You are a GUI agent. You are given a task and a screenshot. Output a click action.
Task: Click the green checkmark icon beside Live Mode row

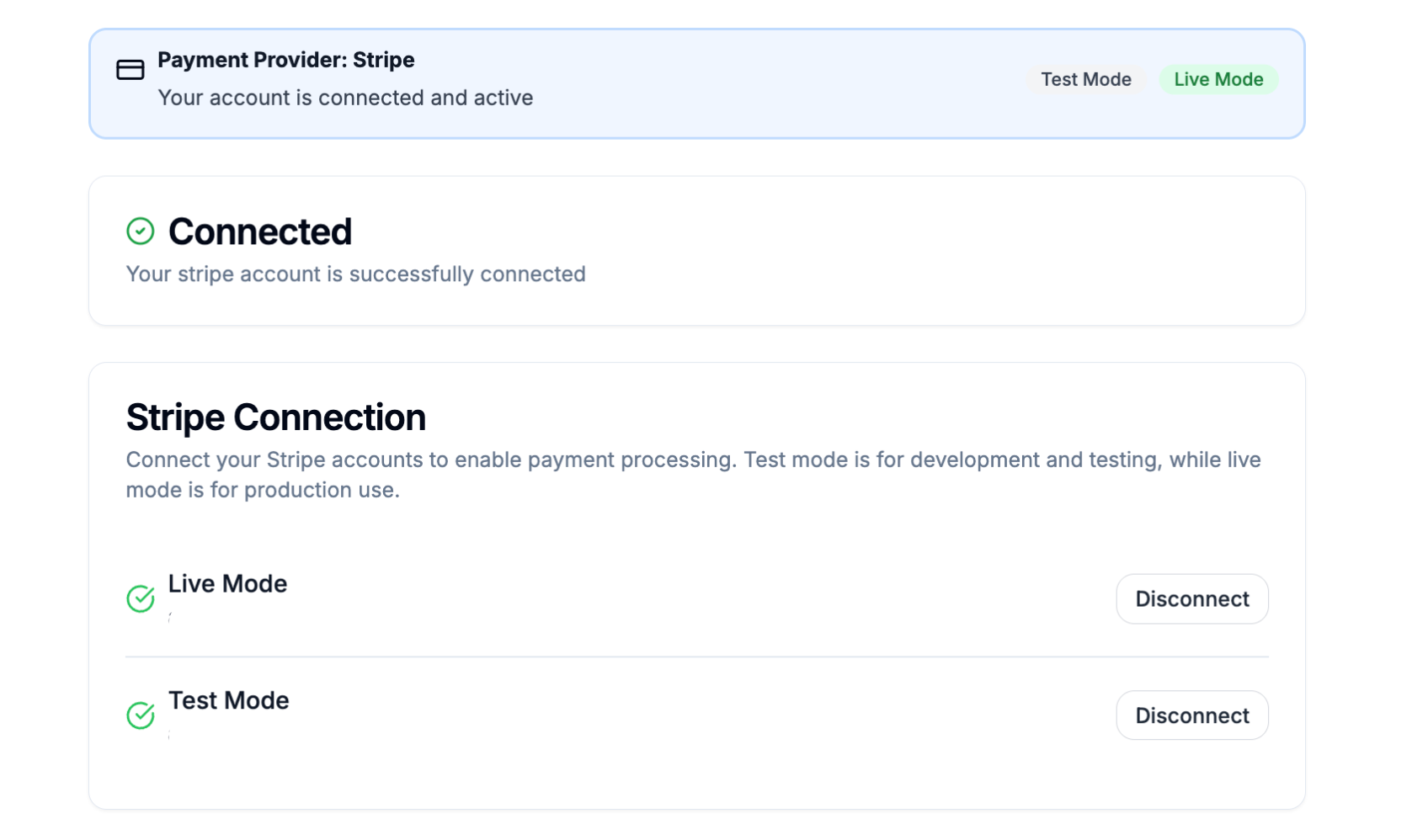pos(141,598)
